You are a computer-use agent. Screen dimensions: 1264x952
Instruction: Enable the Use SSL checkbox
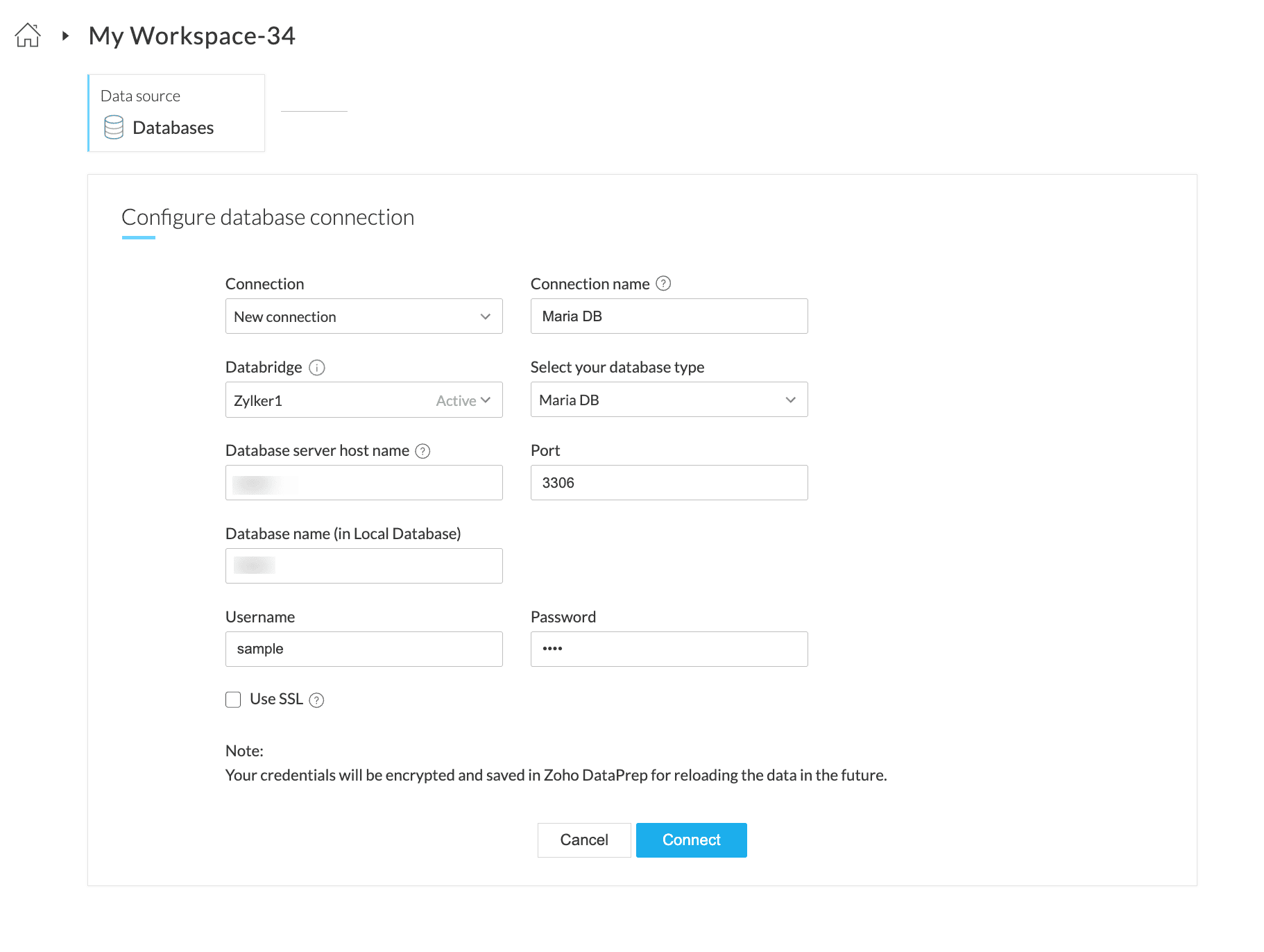(x=233, y=699)
